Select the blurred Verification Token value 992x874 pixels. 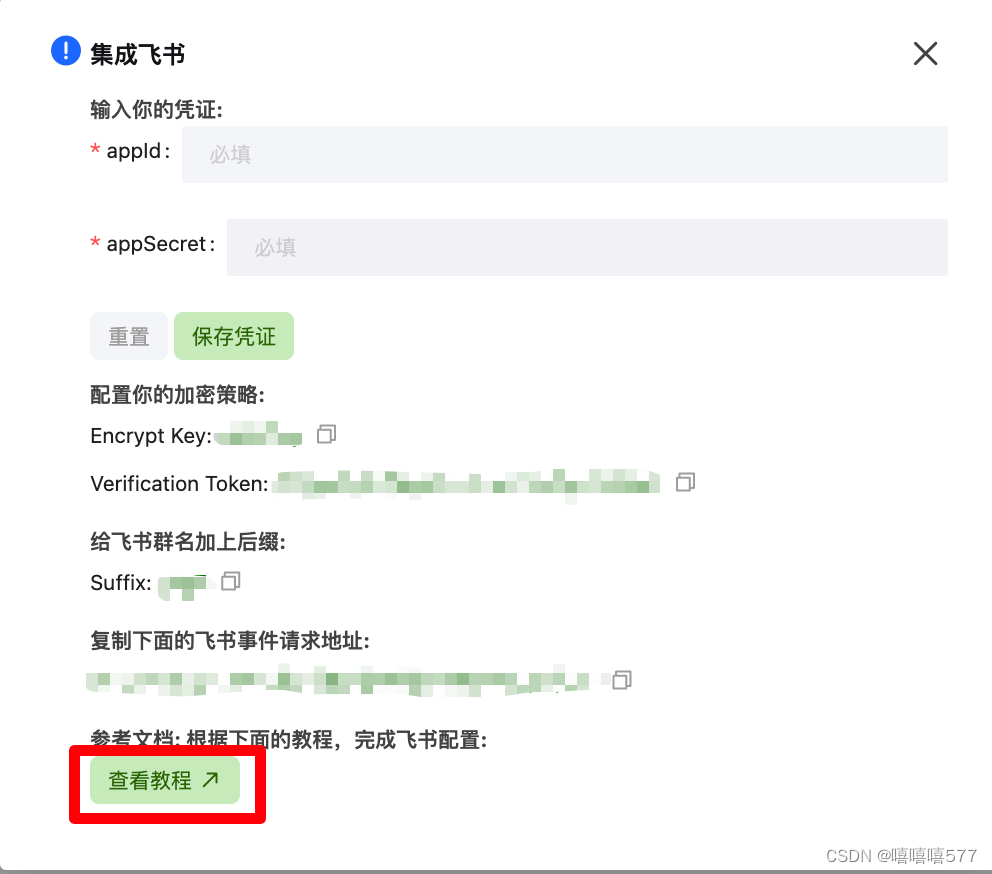tap(466, 485)
